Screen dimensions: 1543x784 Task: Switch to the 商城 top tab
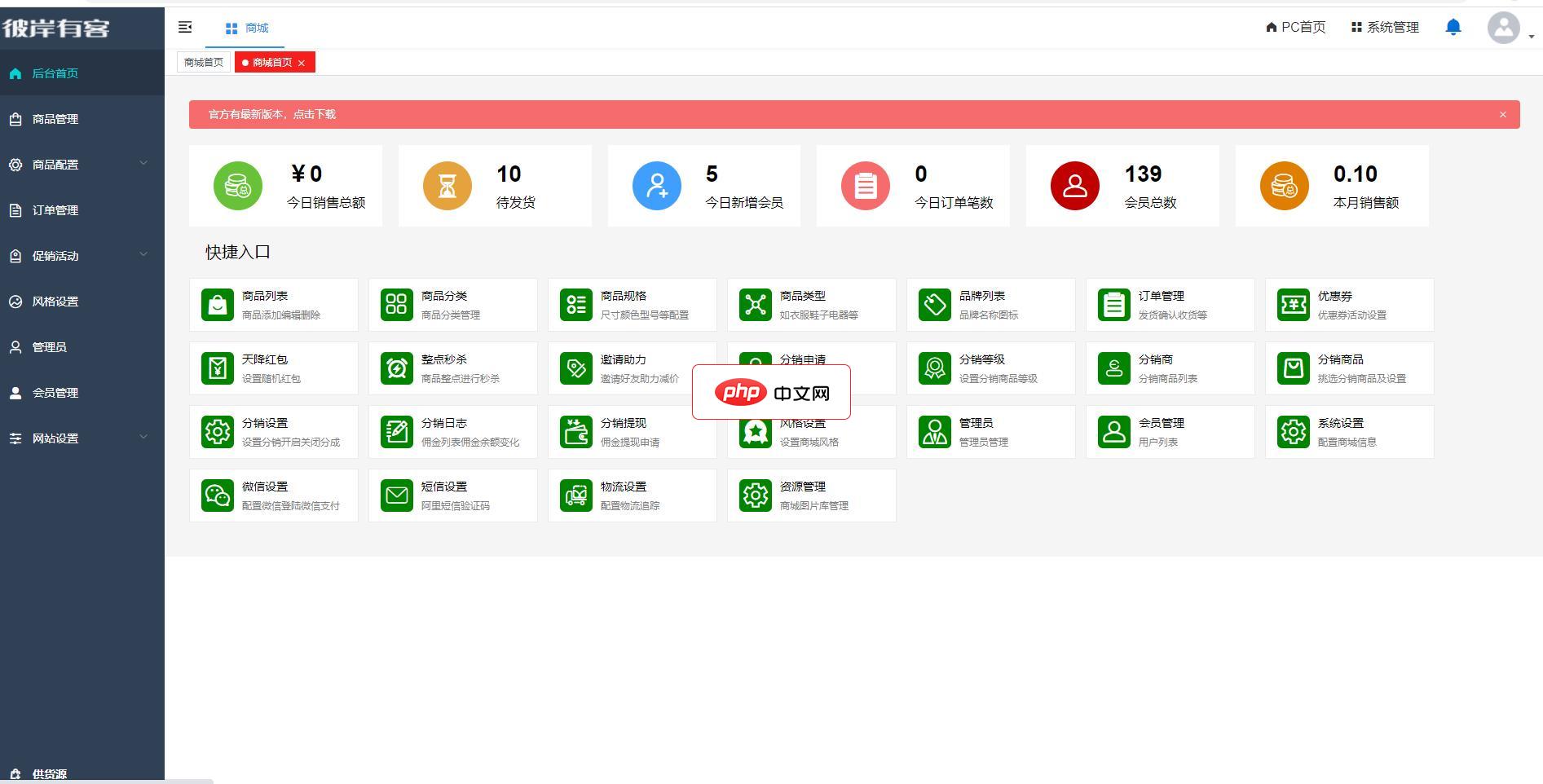[x=247, y=28]
